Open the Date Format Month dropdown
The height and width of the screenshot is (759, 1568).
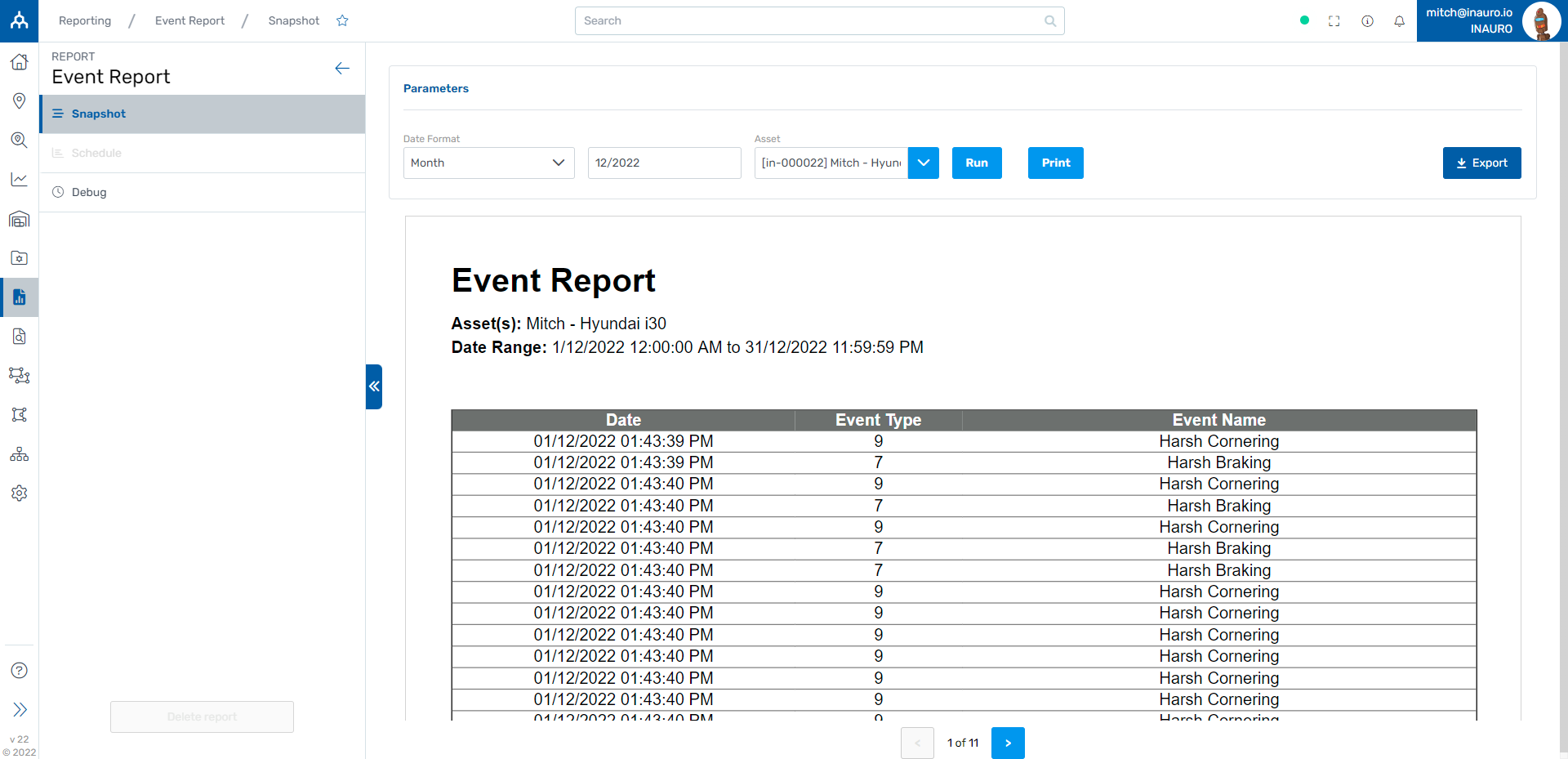click(489, 163)
